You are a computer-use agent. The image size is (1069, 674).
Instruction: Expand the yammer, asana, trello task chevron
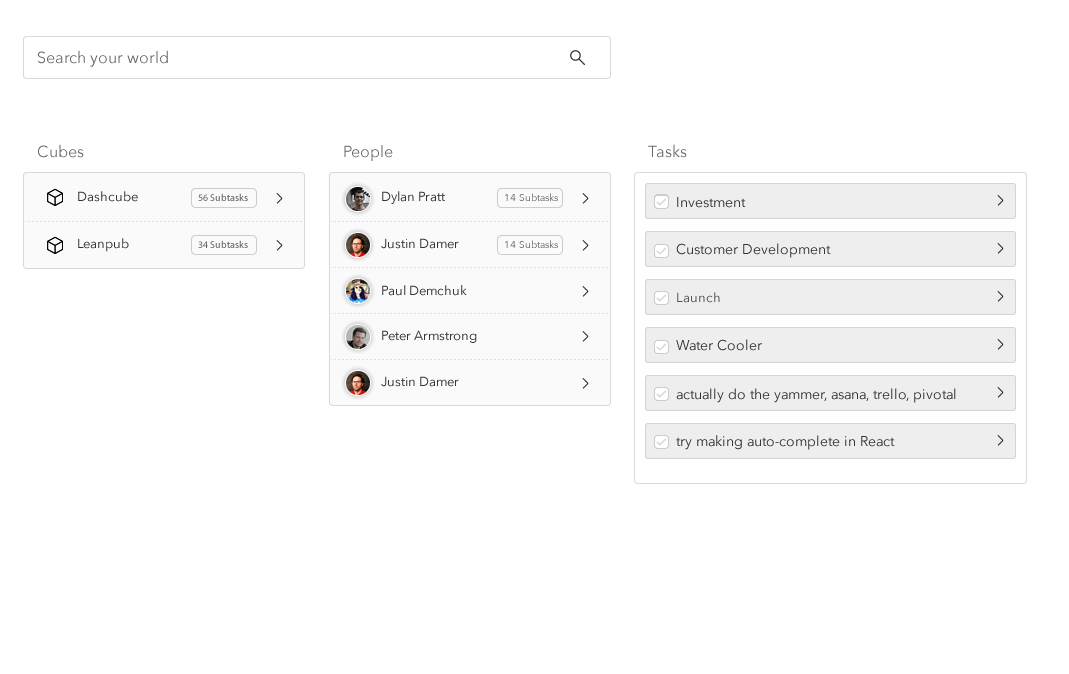1000,393
